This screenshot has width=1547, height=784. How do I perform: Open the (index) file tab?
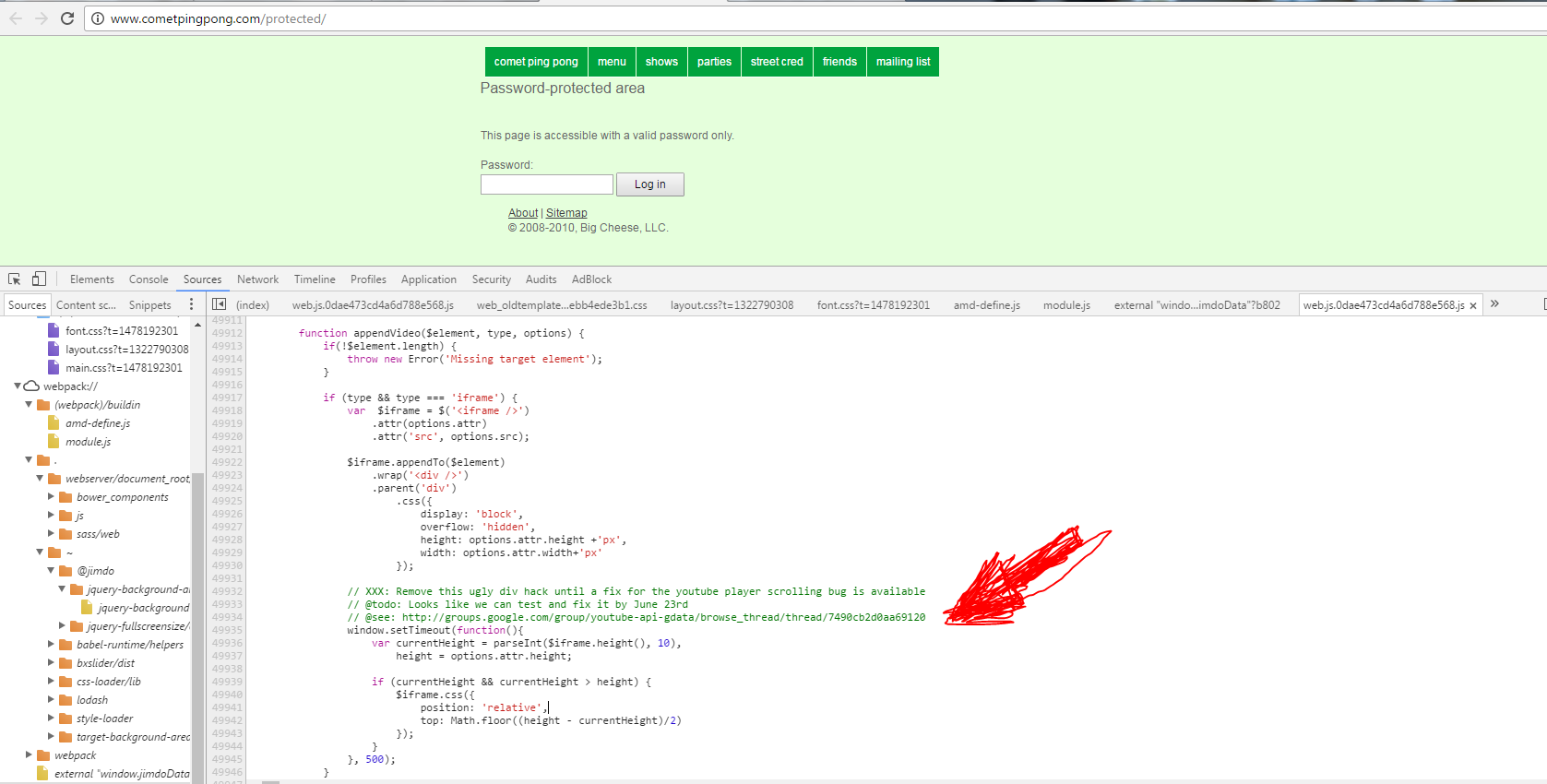(253, 305)
